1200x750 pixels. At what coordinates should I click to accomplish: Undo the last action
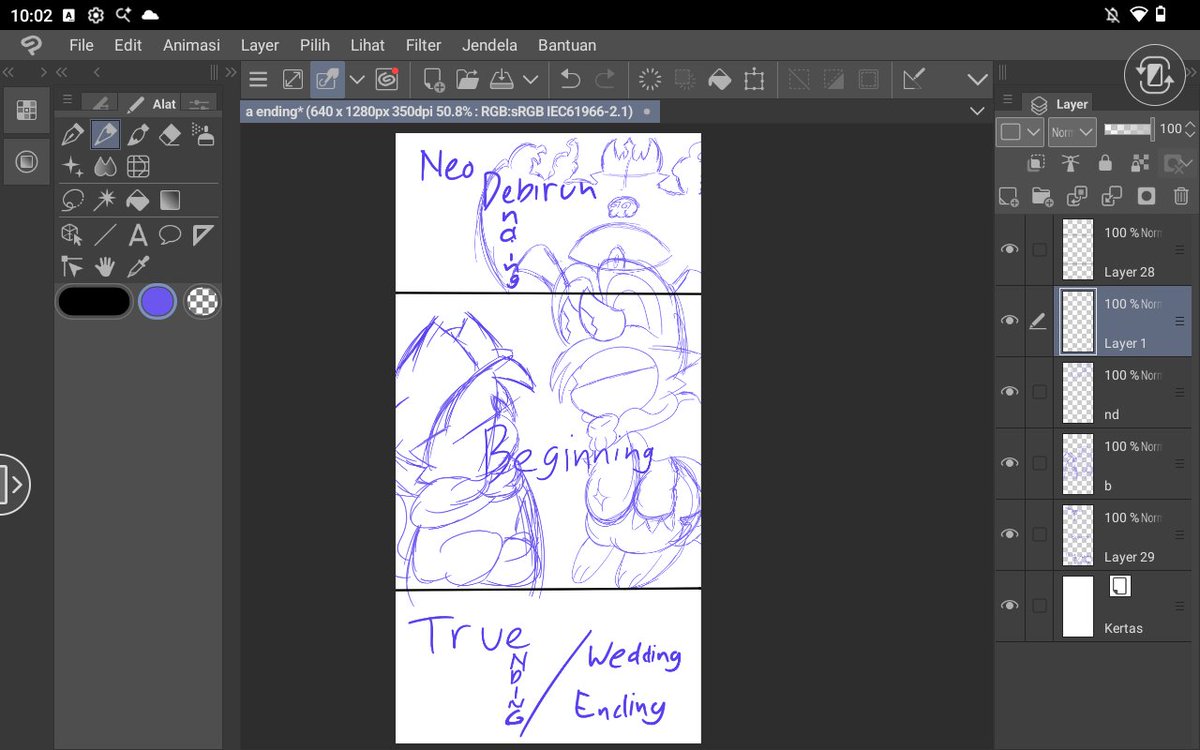click(x=571, y=79)
